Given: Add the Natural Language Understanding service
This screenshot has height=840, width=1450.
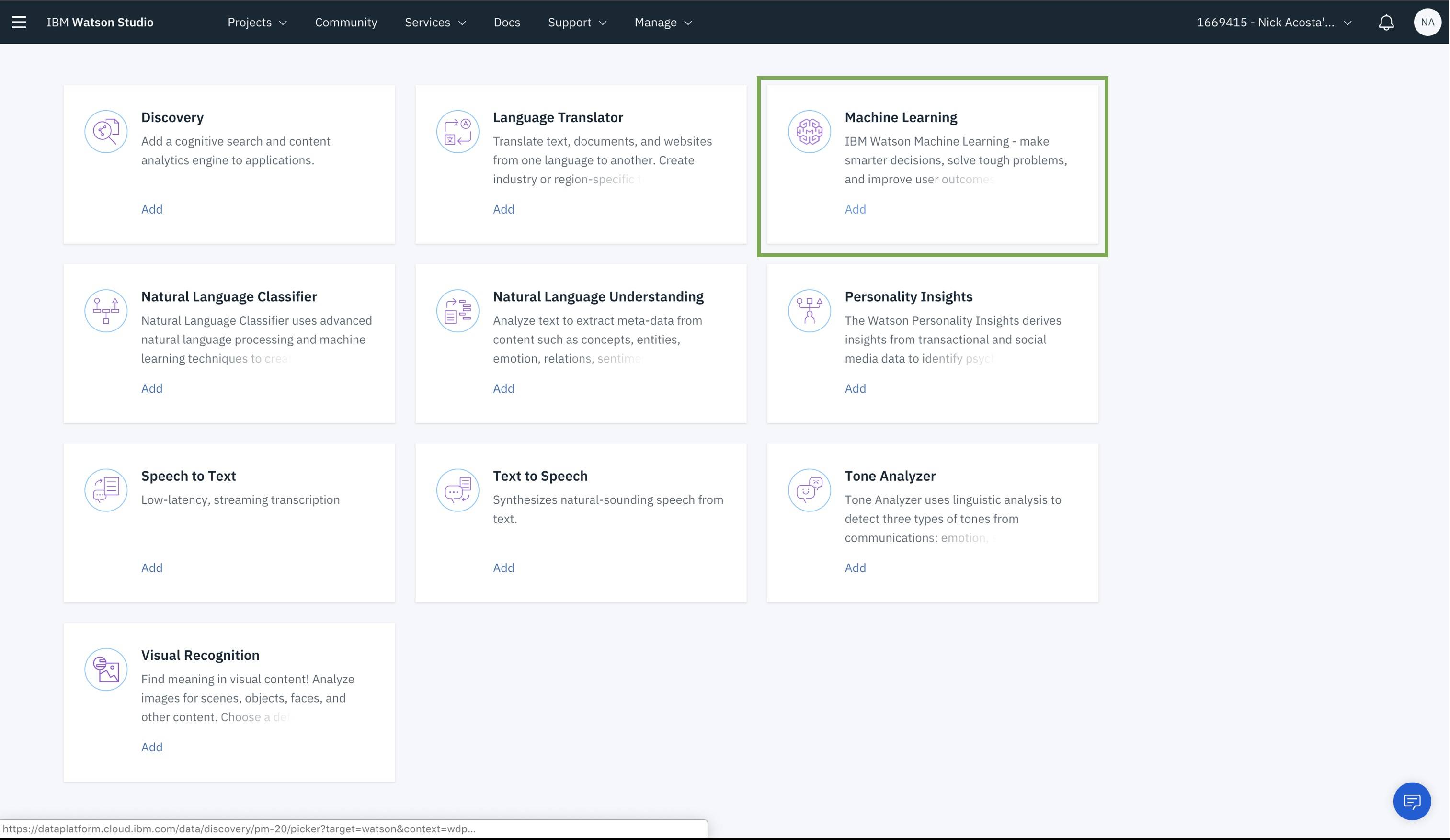Looking at the screenshot, I should [503, 388].
